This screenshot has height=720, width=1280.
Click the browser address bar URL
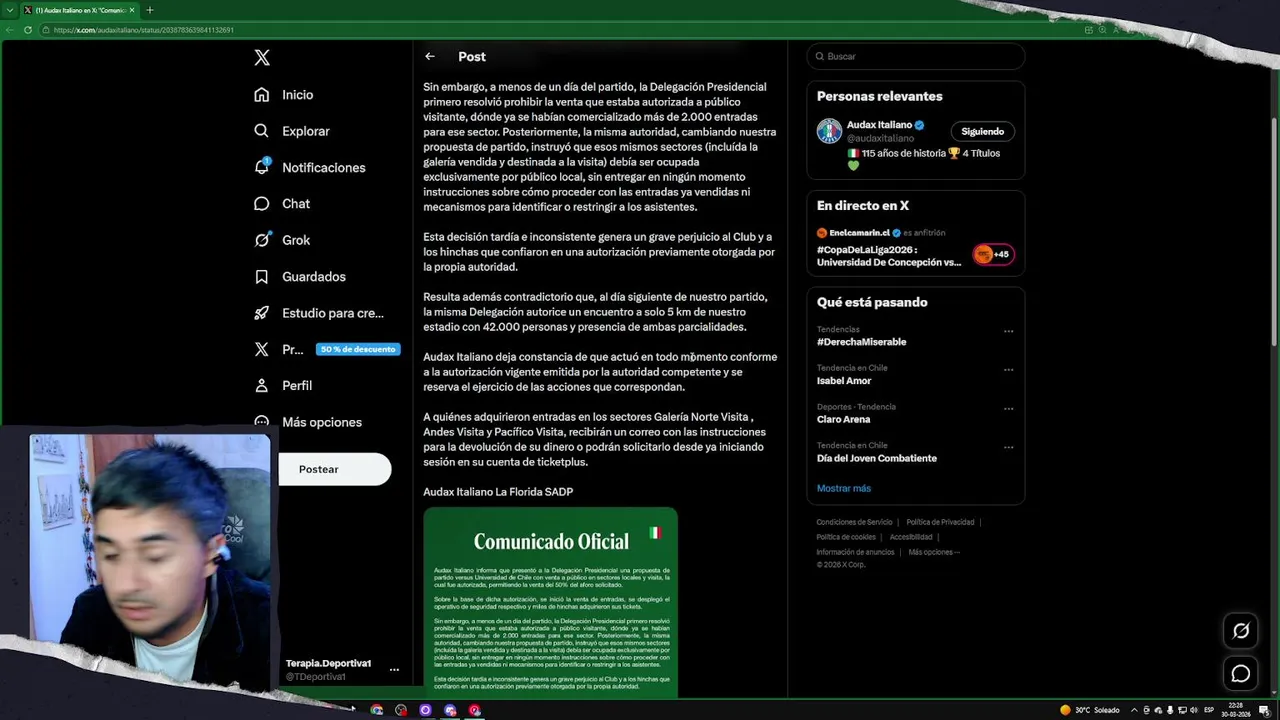coord(144,30)
